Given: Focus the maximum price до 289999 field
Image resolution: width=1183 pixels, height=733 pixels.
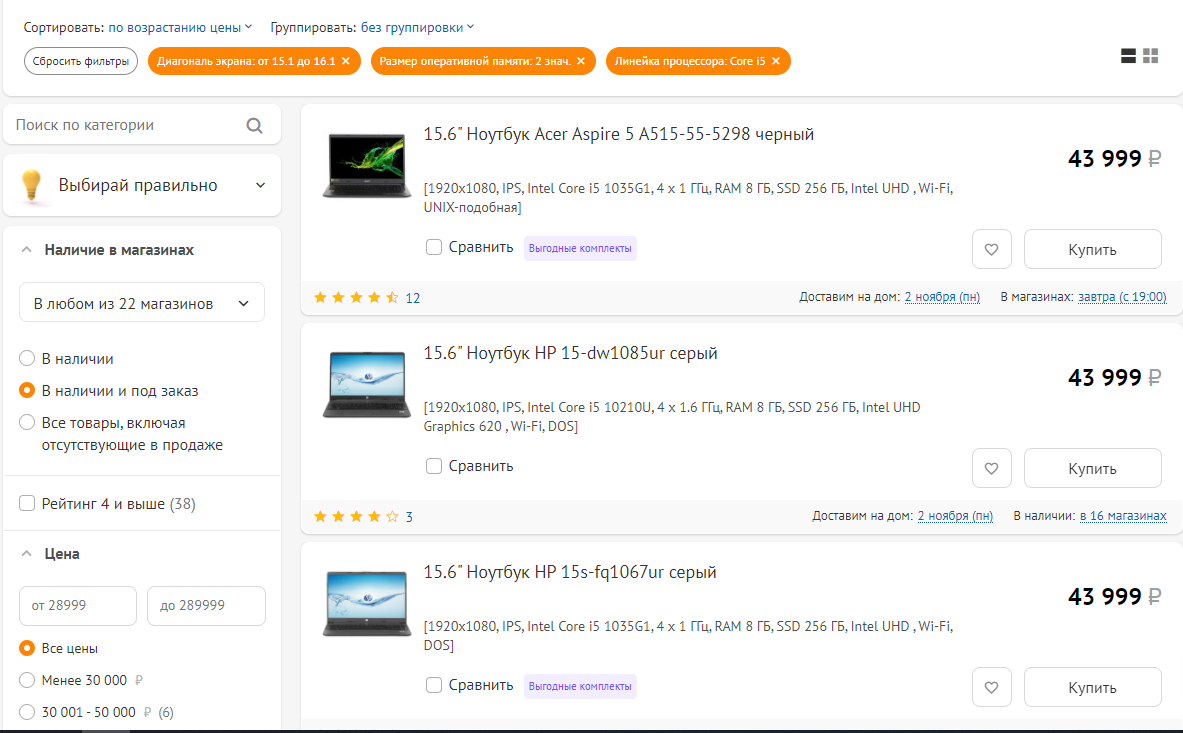Looking at the screenshot, I should (206, 606).
